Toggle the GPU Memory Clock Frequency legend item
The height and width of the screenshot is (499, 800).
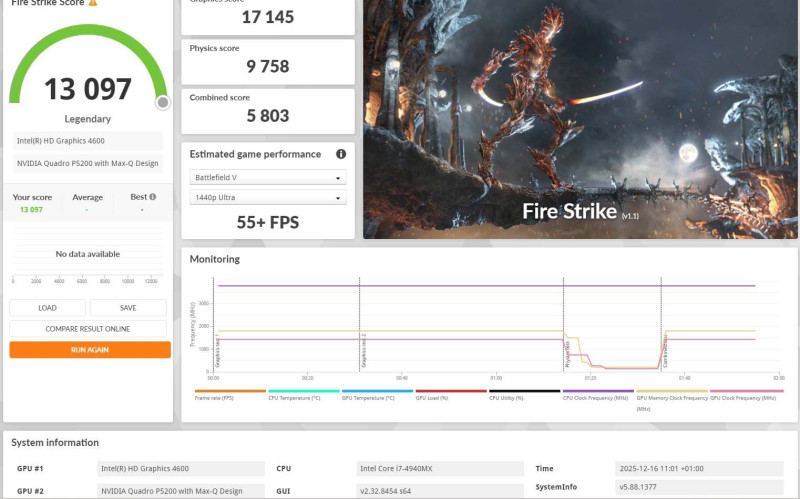tap(672, 401)
